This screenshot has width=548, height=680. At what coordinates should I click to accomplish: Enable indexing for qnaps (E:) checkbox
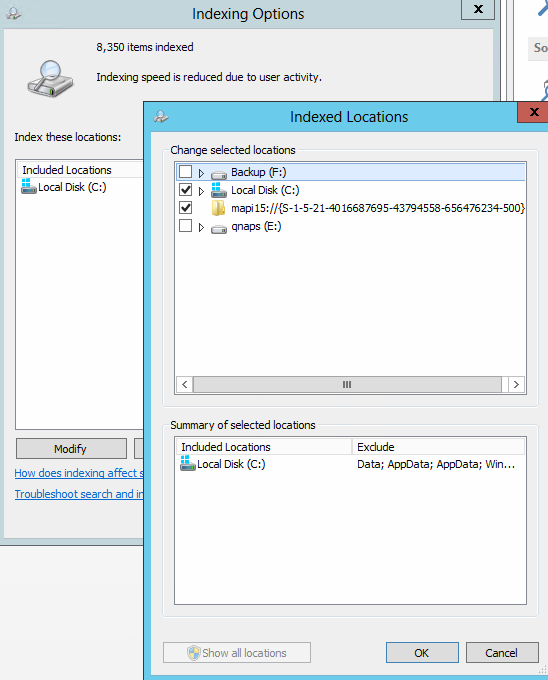(186, 226)
